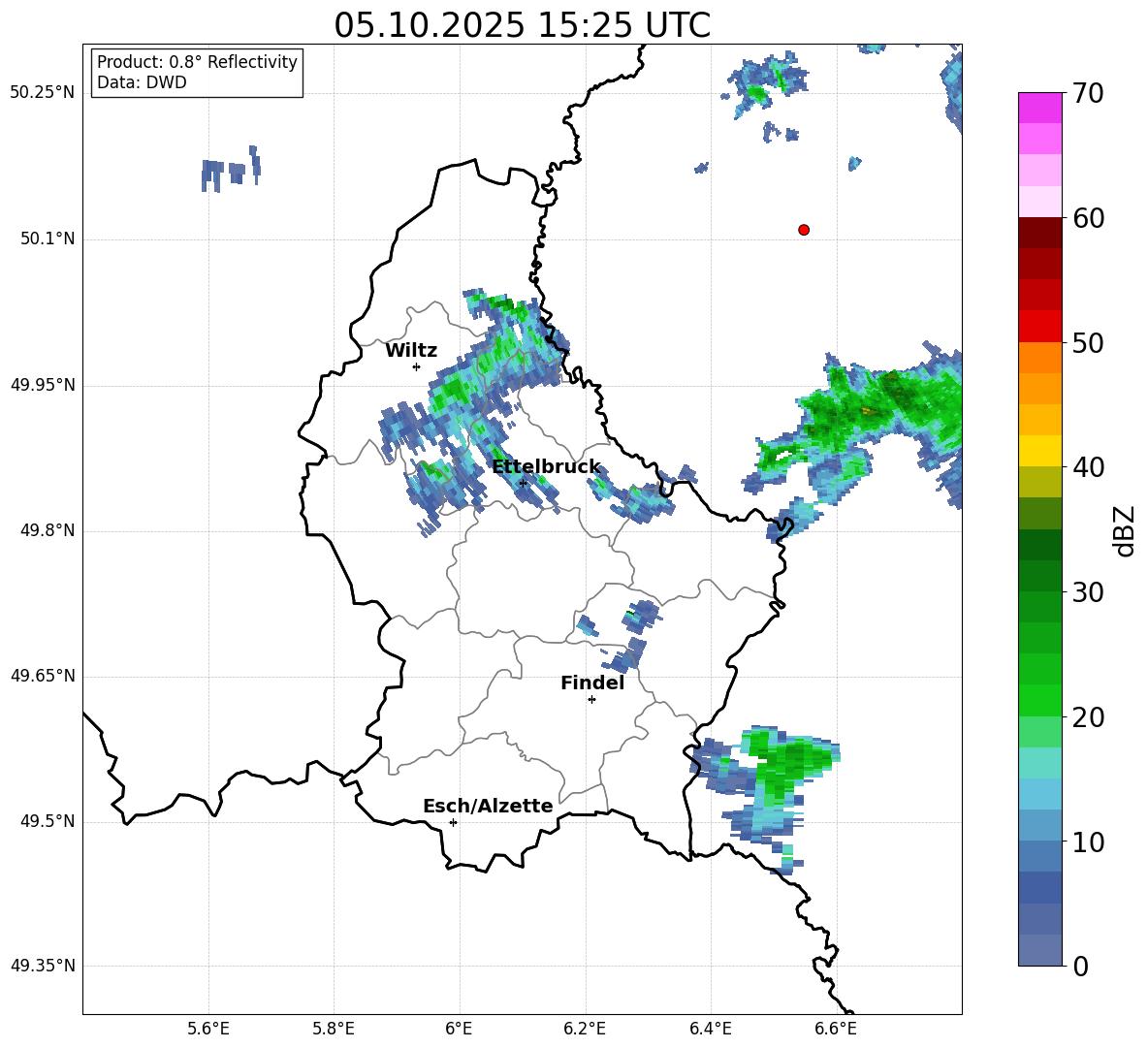The height and width of the screenshot is (1048, 1148).
Task: Click the 50.1°N latitude label
Action: click(x=48, y=239)
